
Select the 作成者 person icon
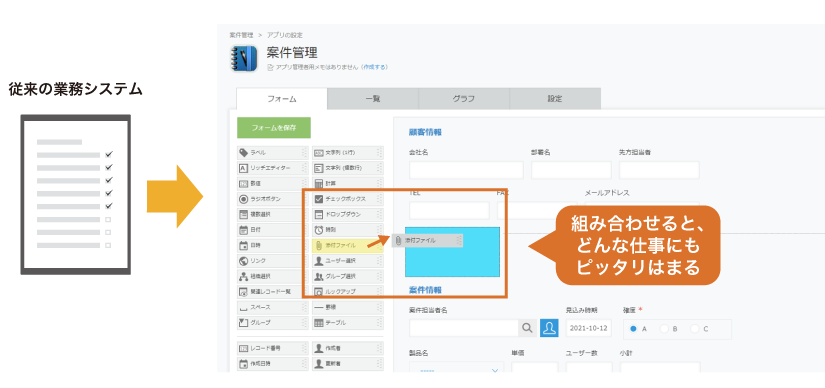pos(318,349)
